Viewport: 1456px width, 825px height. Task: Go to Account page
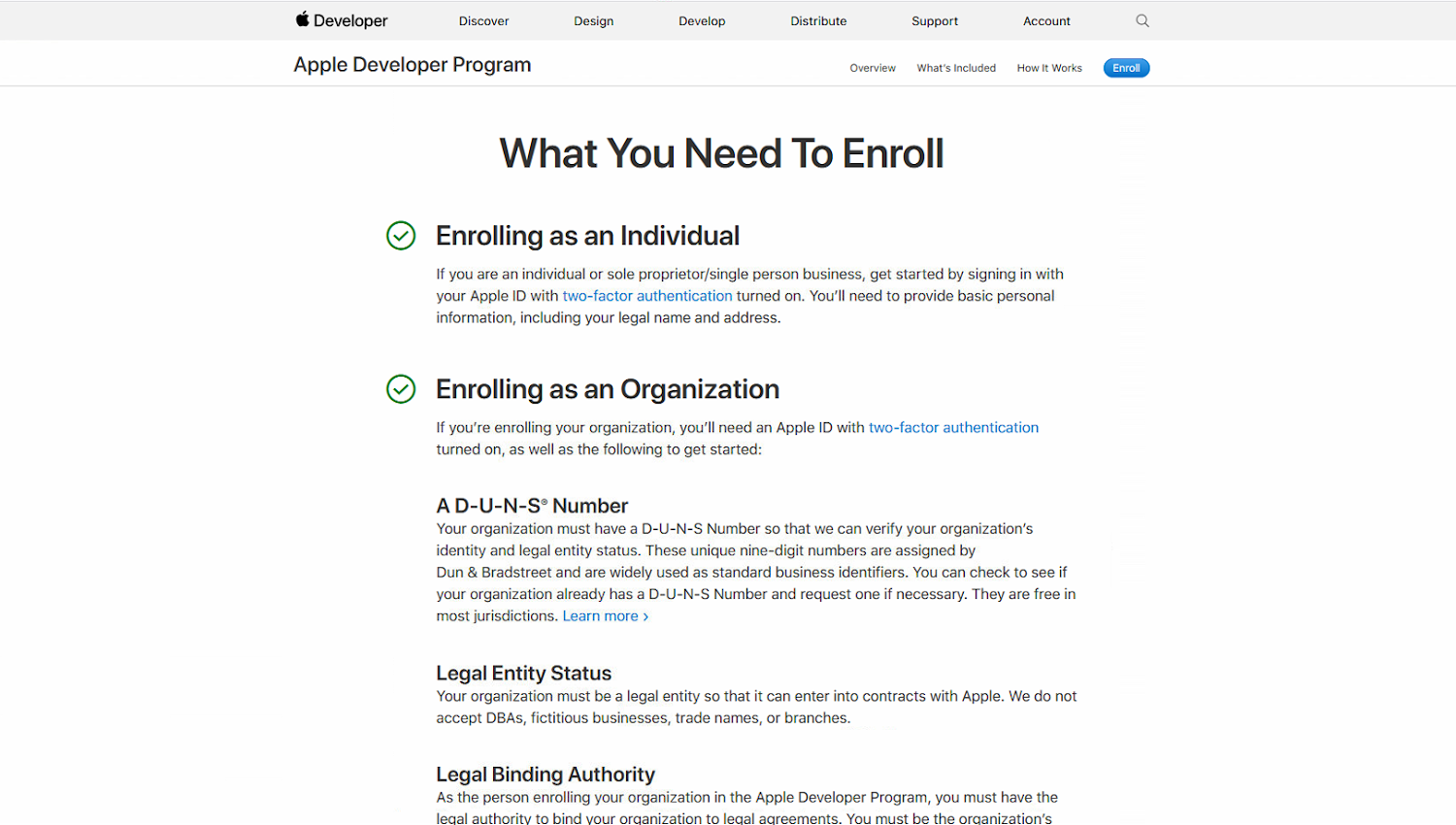[x=1046, y=21]
